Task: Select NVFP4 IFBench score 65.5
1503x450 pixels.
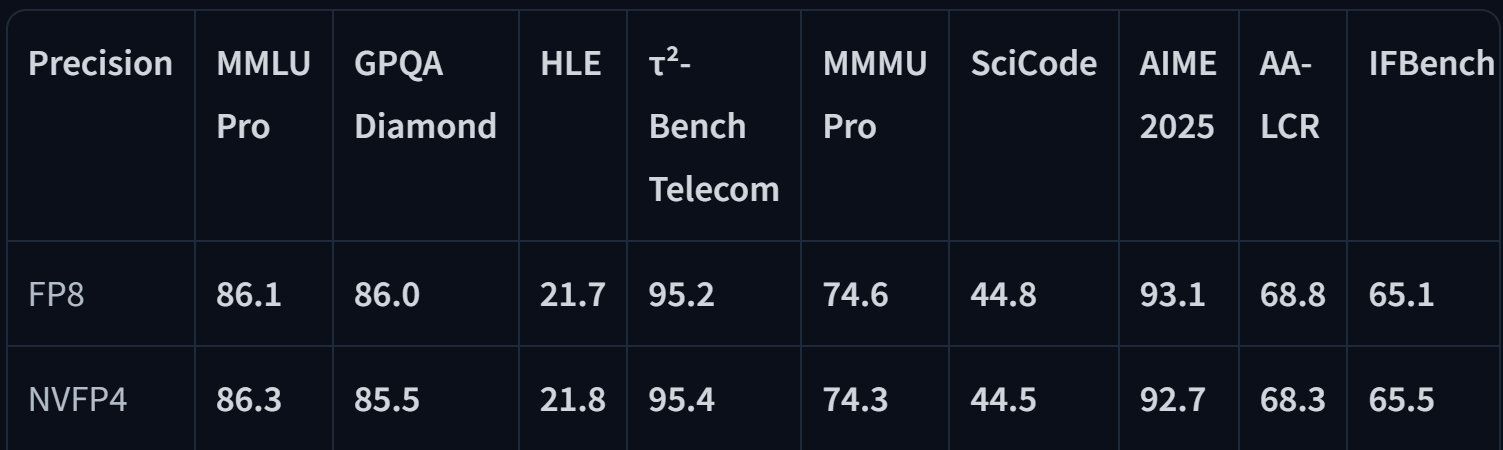Action: 1401,401
